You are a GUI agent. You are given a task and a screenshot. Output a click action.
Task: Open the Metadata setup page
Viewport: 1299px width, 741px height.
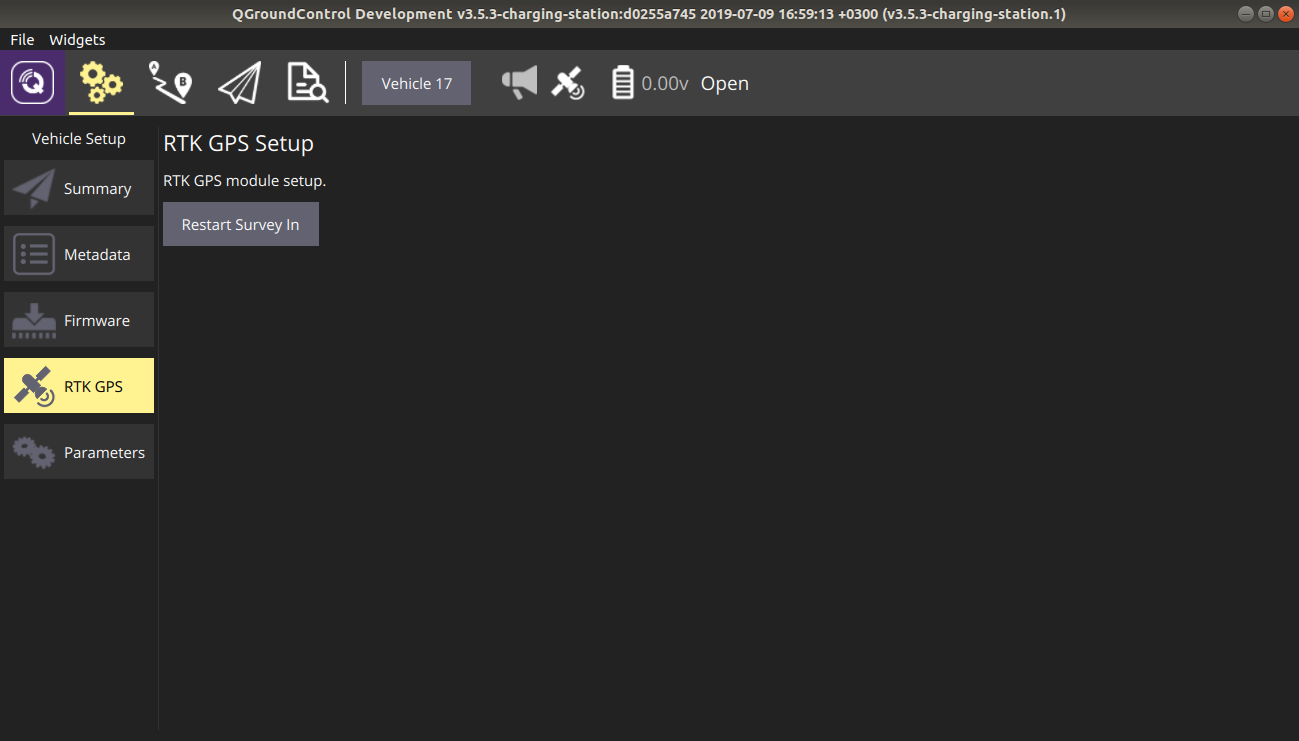pos(79,254)
